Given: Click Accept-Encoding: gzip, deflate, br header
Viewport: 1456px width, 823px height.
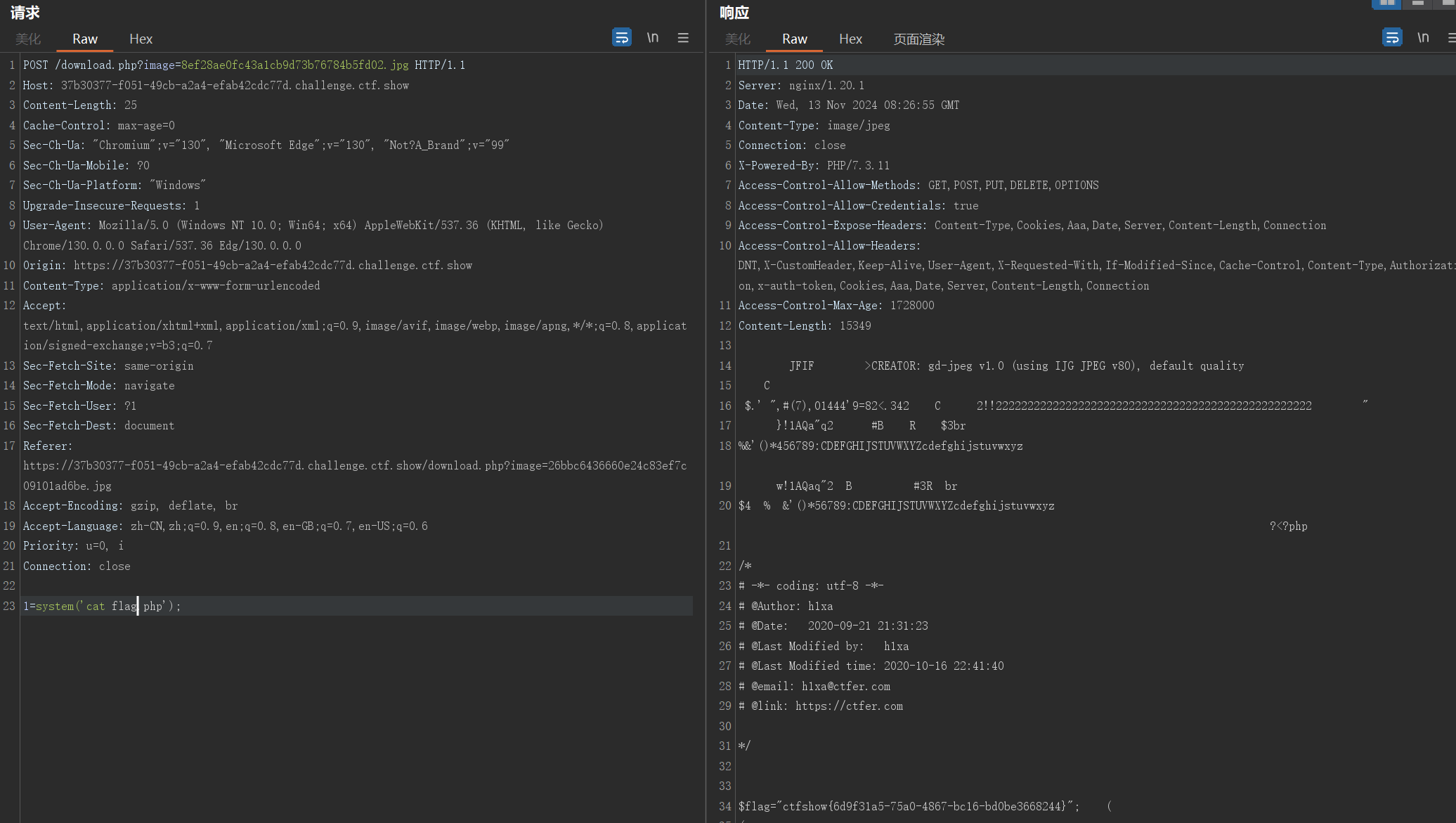Looking at the screenshot, I should pos(131,506).
